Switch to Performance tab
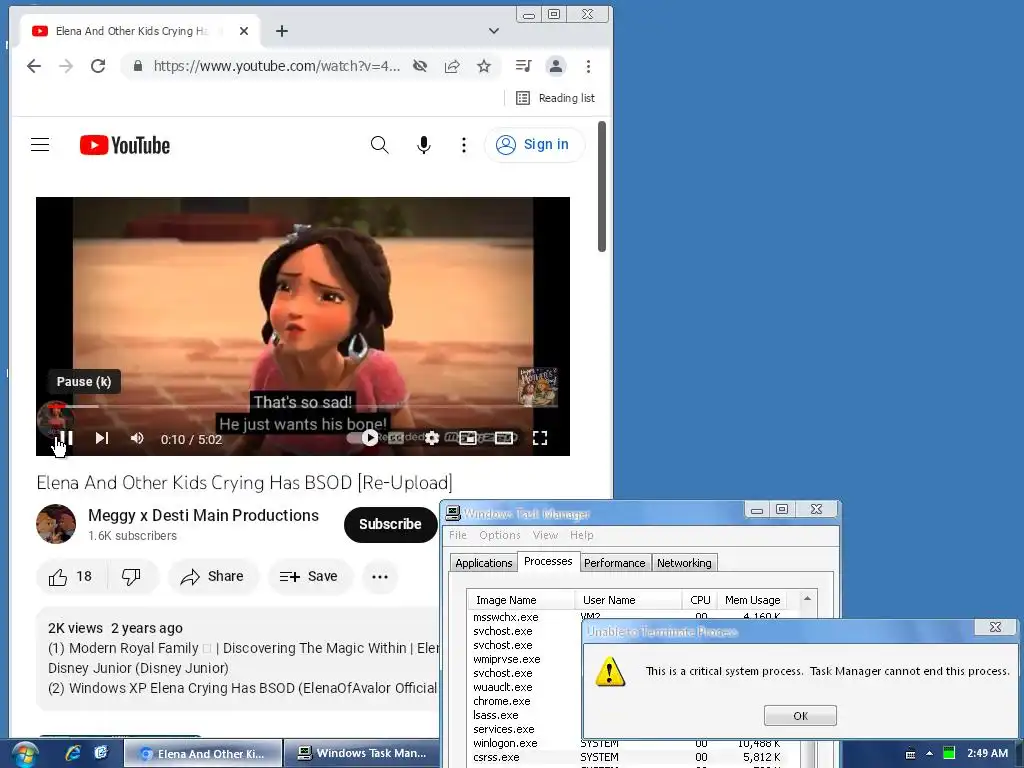The image size is (1024, 768). point(615,563)
